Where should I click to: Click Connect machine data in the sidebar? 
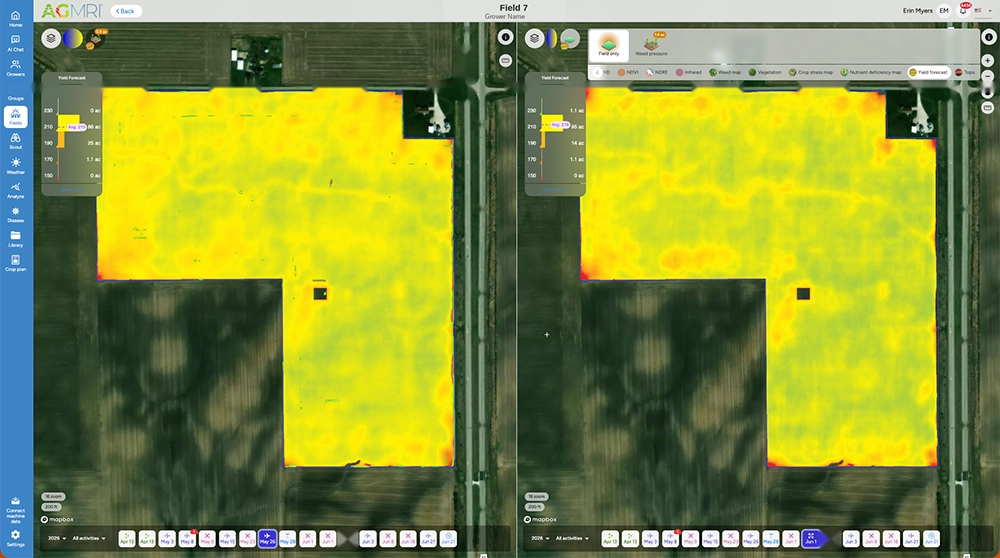15,510
